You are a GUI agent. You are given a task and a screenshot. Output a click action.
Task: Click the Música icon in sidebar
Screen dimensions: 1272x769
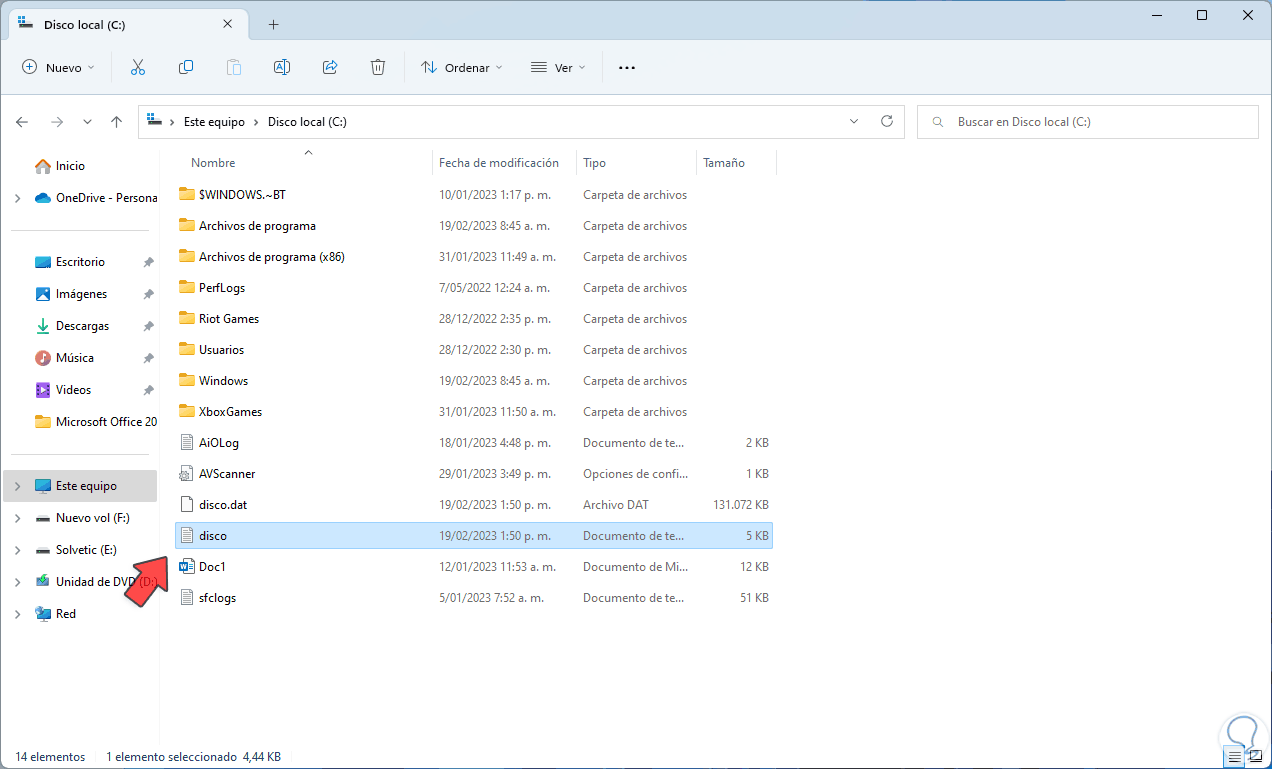click(43, 358)
